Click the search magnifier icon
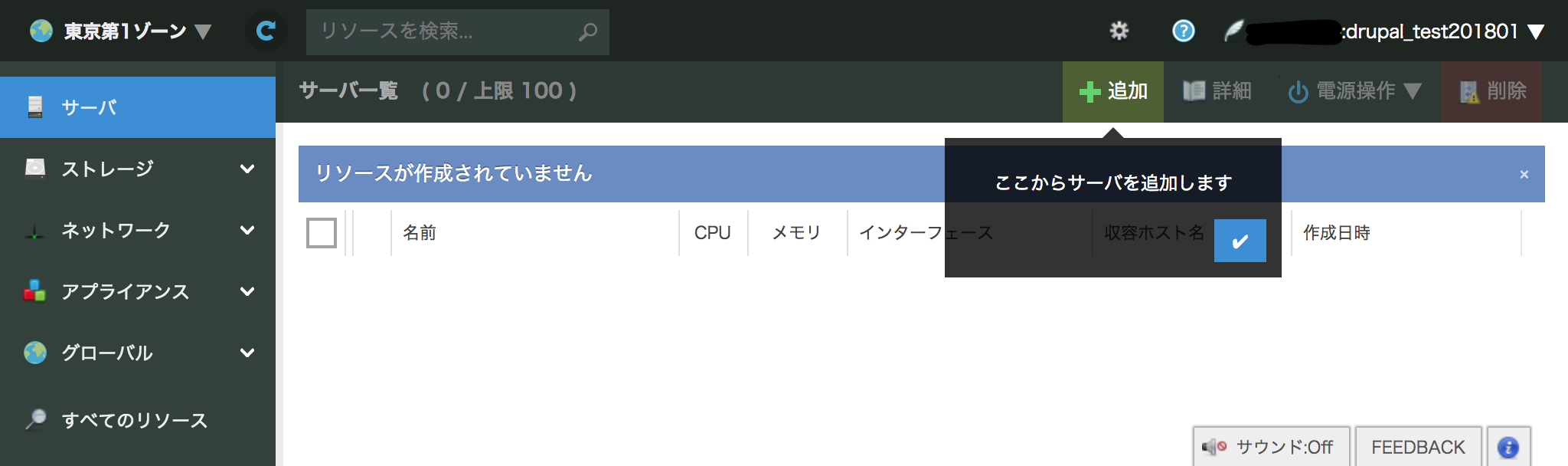 [x=587, y=31]
